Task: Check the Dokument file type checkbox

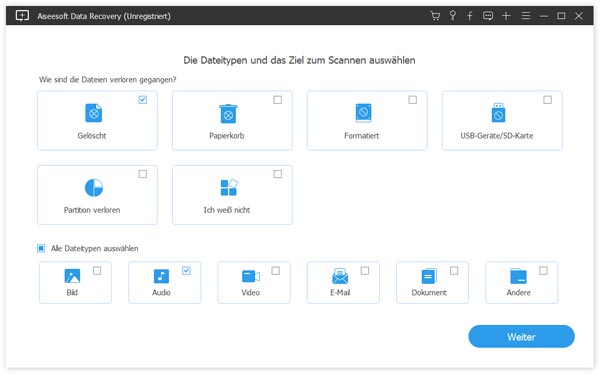Action: [x=454, y=271]
